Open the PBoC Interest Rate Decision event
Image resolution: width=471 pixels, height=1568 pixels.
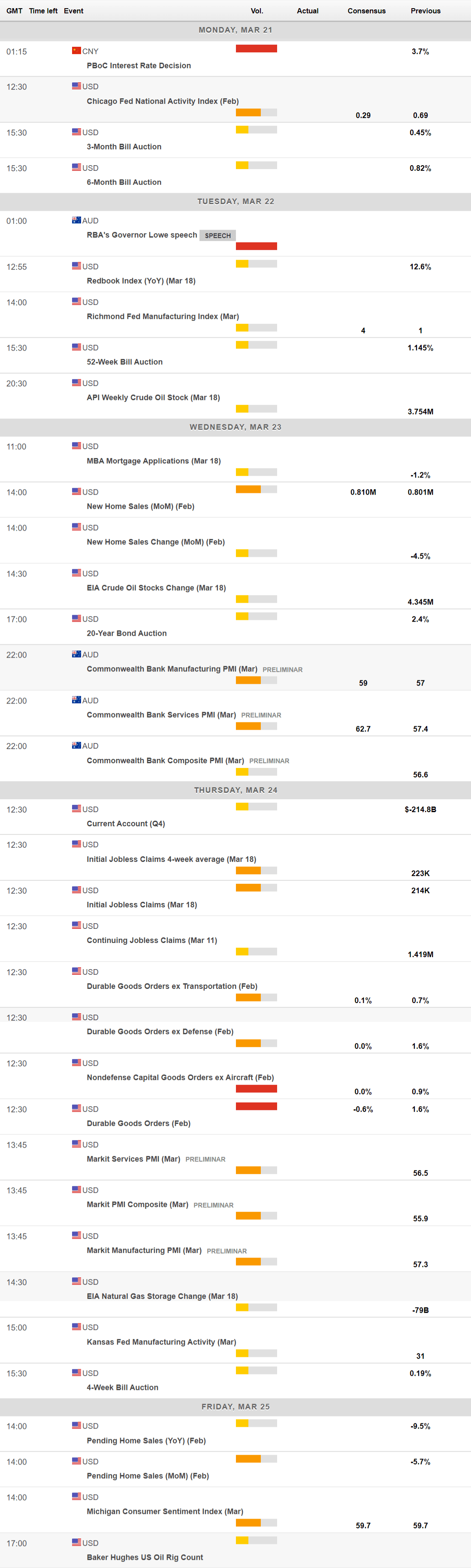(139, 66)
